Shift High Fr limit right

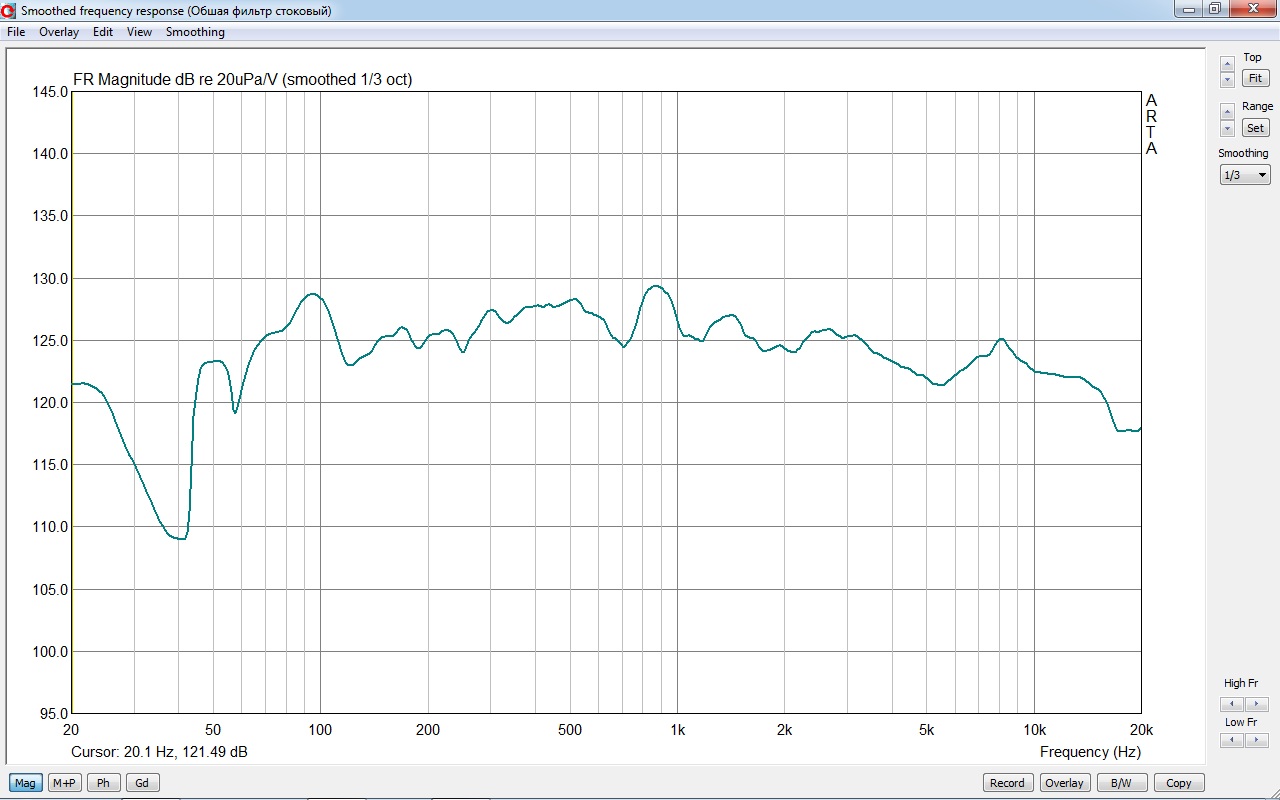click(x=1257, y=704)
